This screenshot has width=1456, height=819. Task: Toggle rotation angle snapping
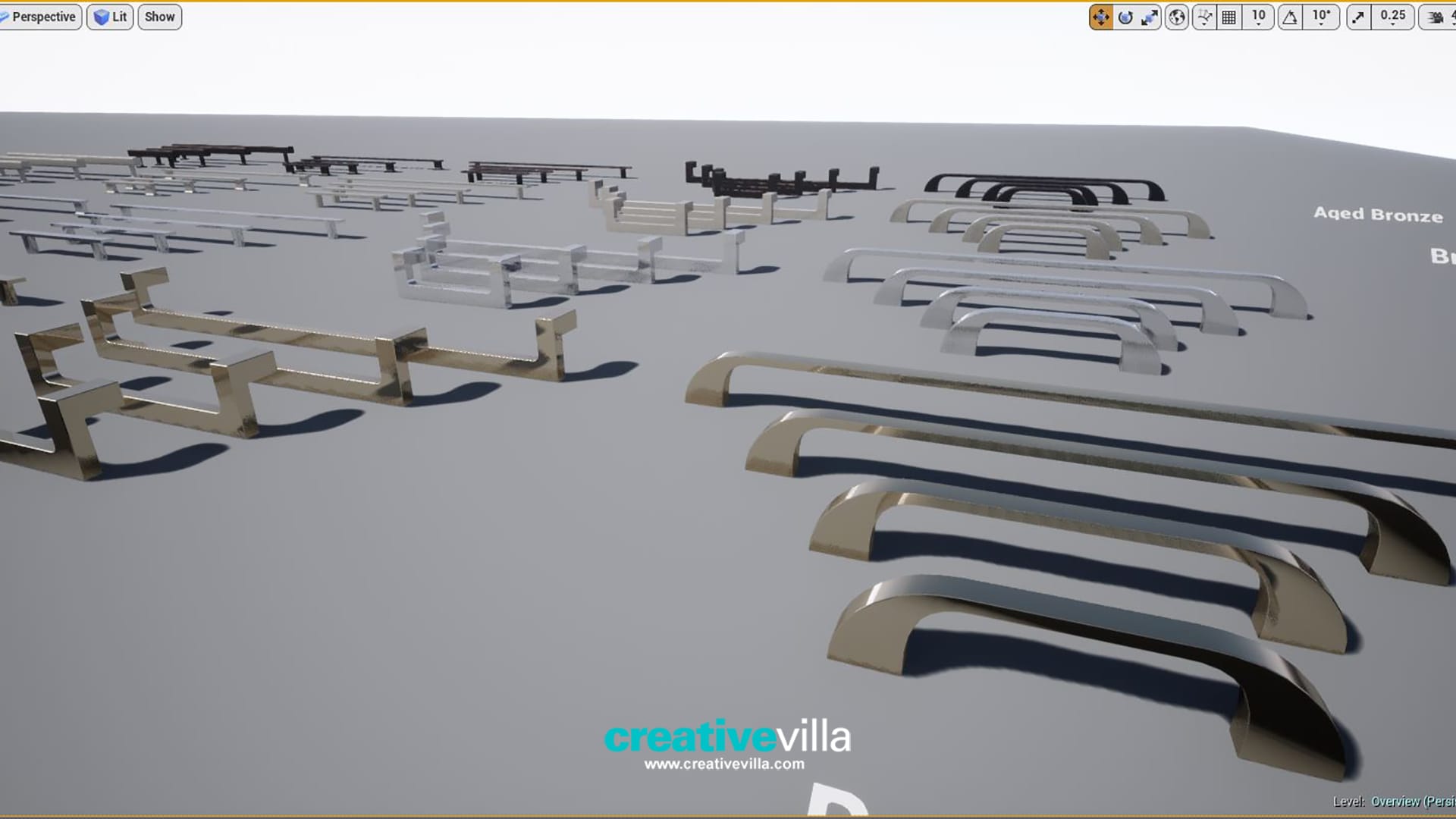pos(1290,17)
